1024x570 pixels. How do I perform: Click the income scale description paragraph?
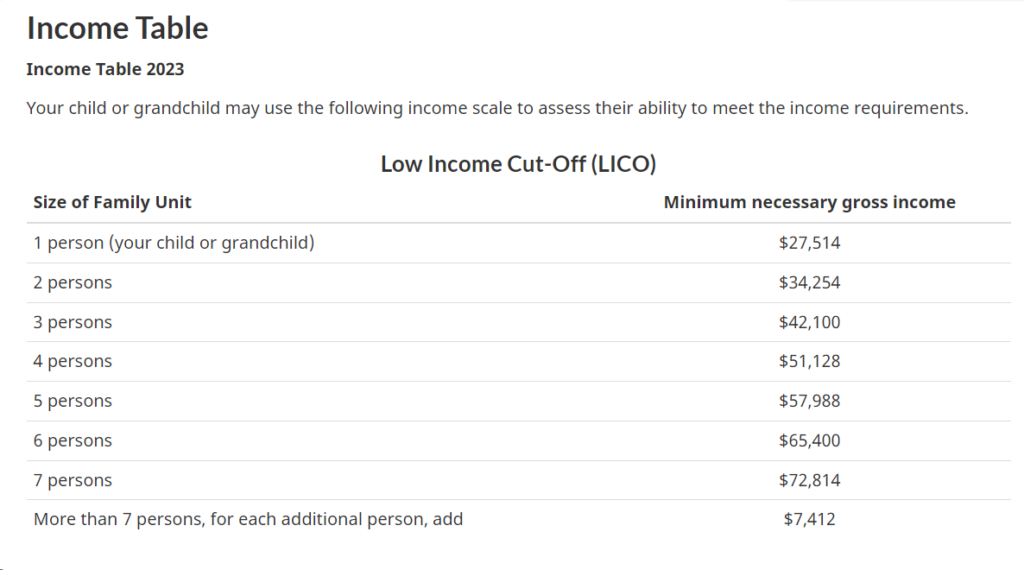(497, 108)
